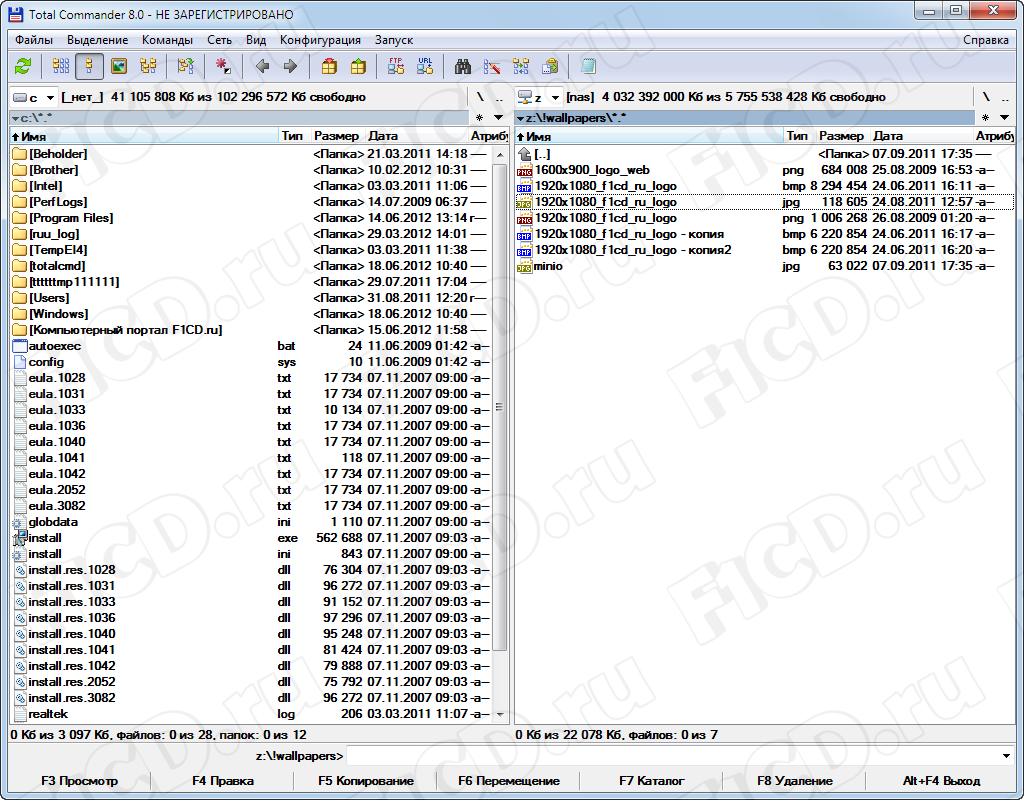Invert selection using red asterisk icon
Screen dimensions: 1024x800
[x=223, y=66]
